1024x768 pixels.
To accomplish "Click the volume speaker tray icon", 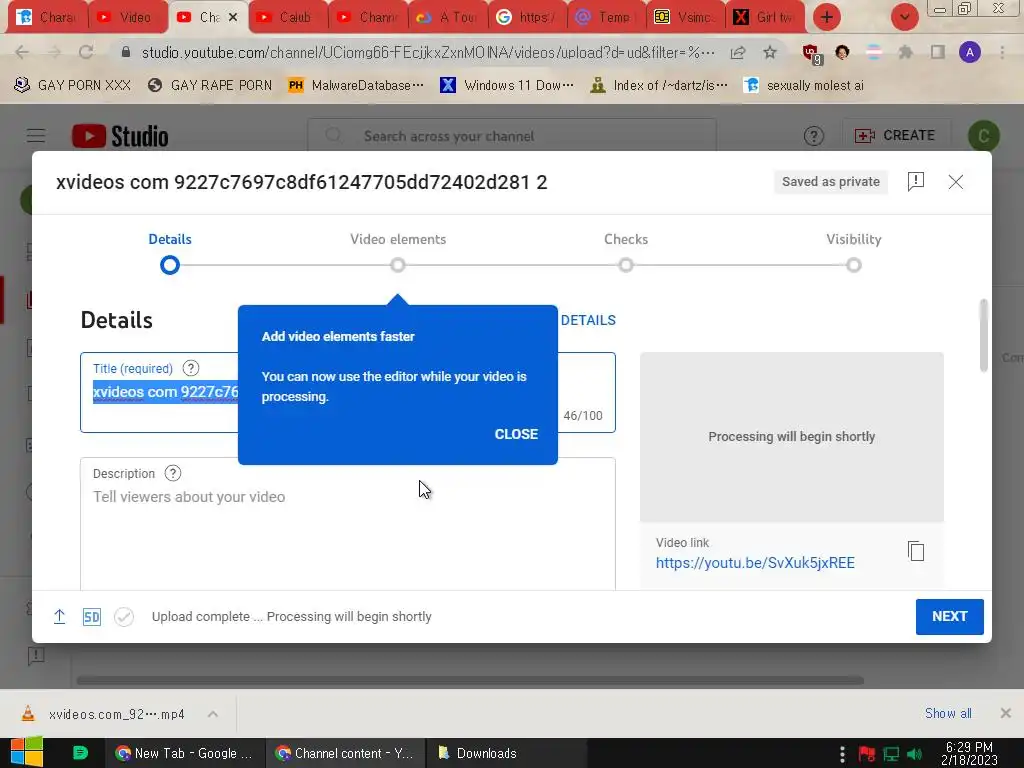I will click(x=914, y=755).
